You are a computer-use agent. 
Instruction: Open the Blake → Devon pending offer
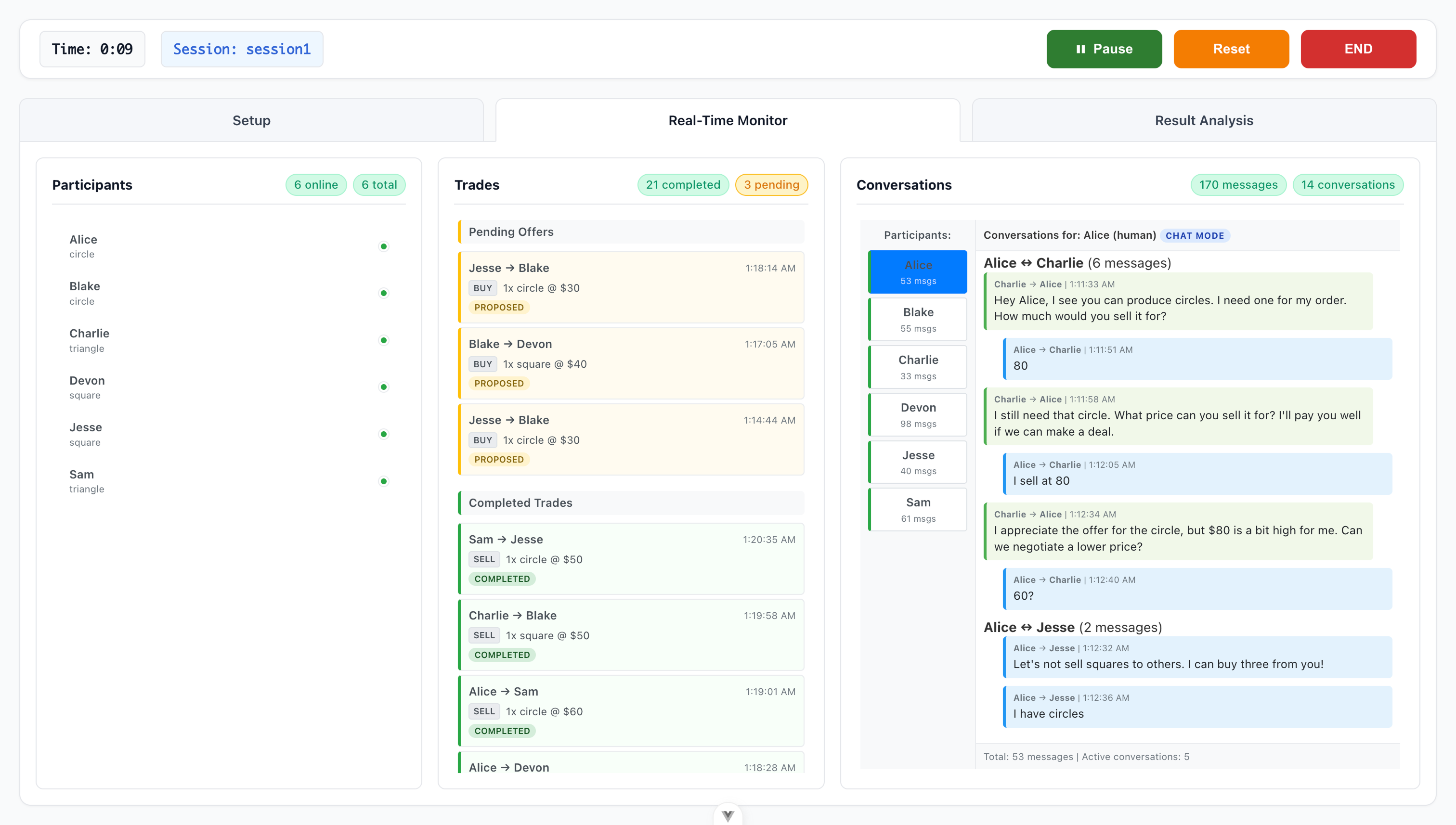[x=631, y=363]
